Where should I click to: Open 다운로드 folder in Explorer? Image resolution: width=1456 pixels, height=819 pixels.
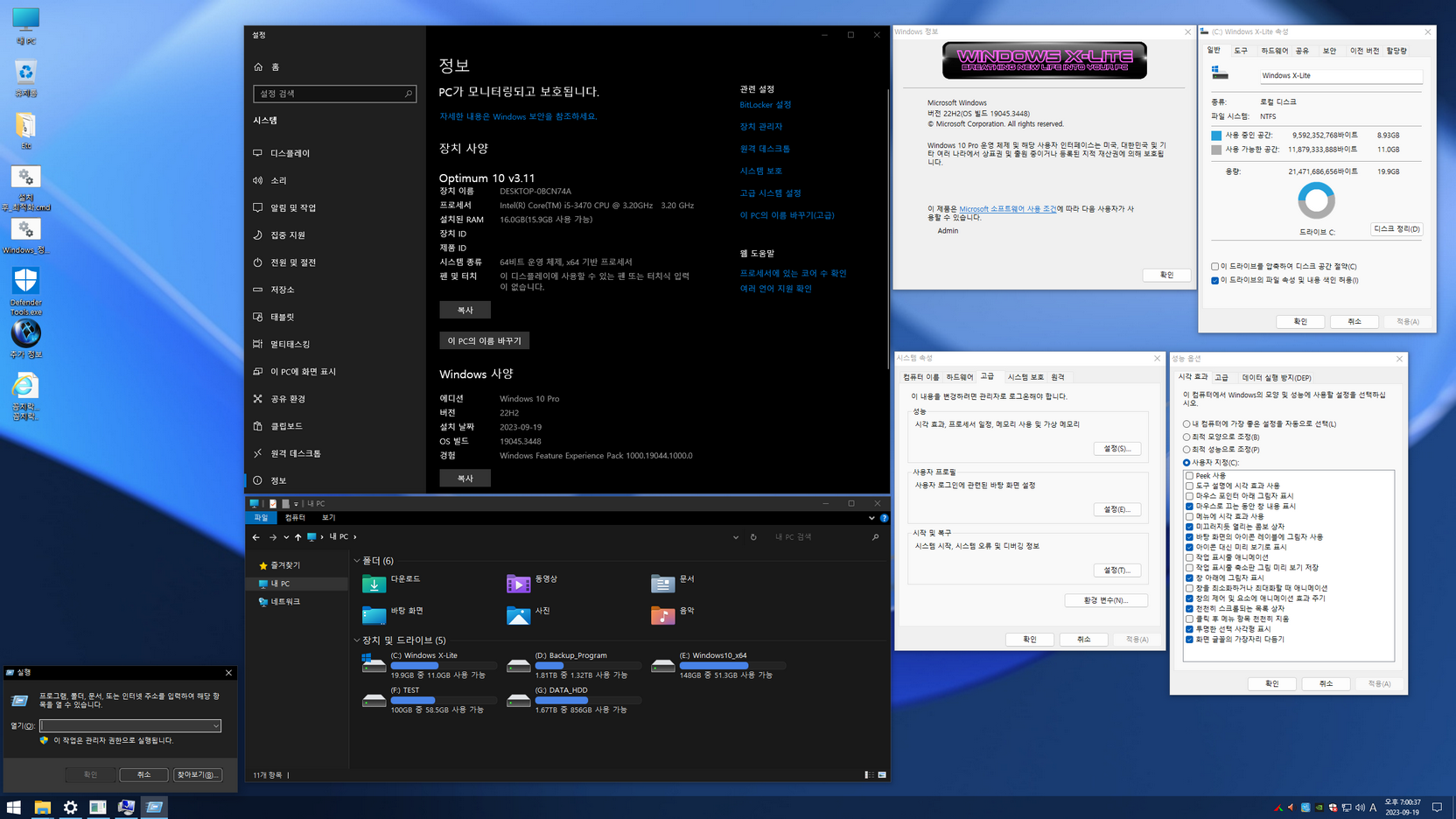point(392,582)
